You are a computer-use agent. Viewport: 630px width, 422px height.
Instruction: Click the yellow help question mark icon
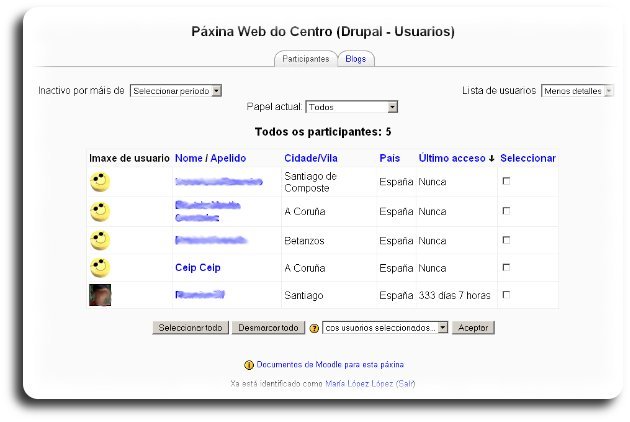314,328
